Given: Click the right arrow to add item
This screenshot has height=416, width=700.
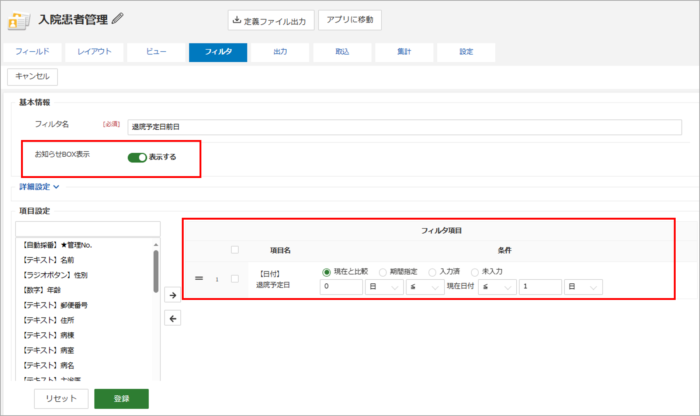Looking at the screenshot, I should click(173, 295).
